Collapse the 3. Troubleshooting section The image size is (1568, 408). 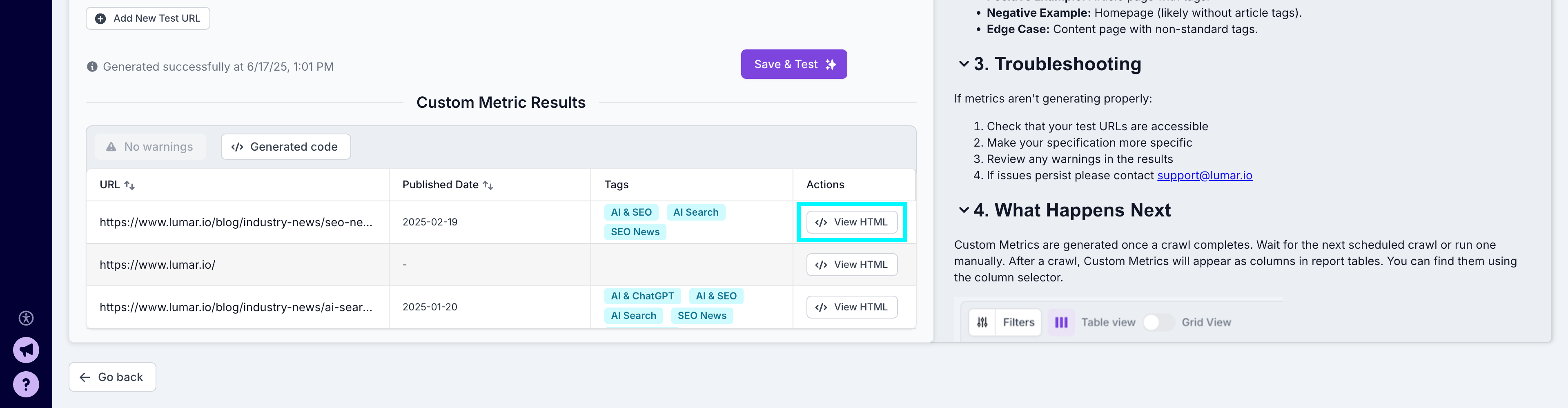point(964,64)
